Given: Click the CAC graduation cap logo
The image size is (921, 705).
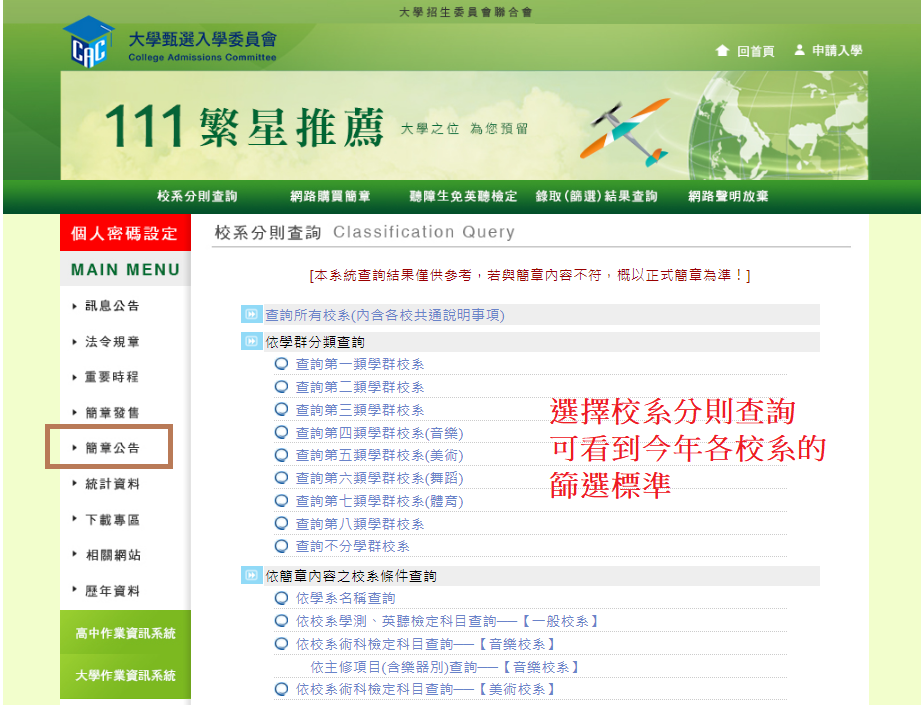Looking at the screenshot, I should click(89, 42).
